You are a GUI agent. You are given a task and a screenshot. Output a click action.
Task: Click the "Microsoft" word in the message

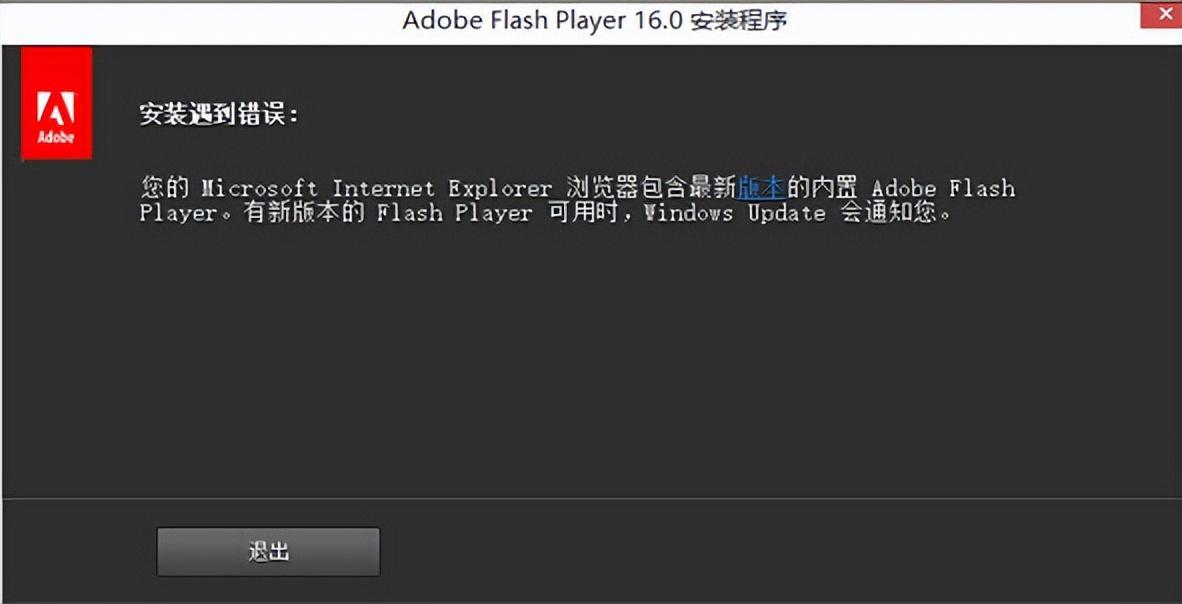point(260,188)
